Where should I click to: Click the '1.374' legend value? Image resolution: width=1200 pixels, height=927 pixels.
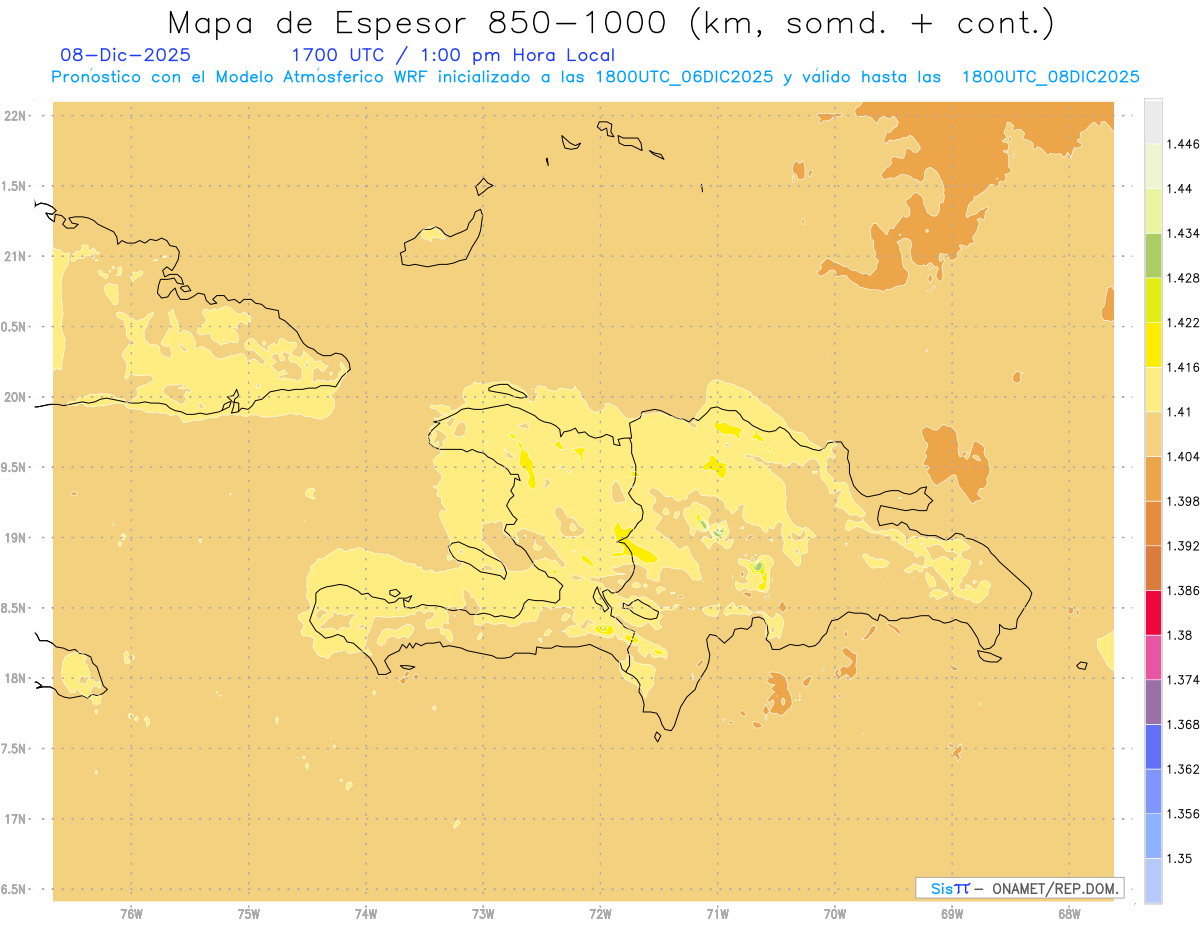(x=1183, y=680)
